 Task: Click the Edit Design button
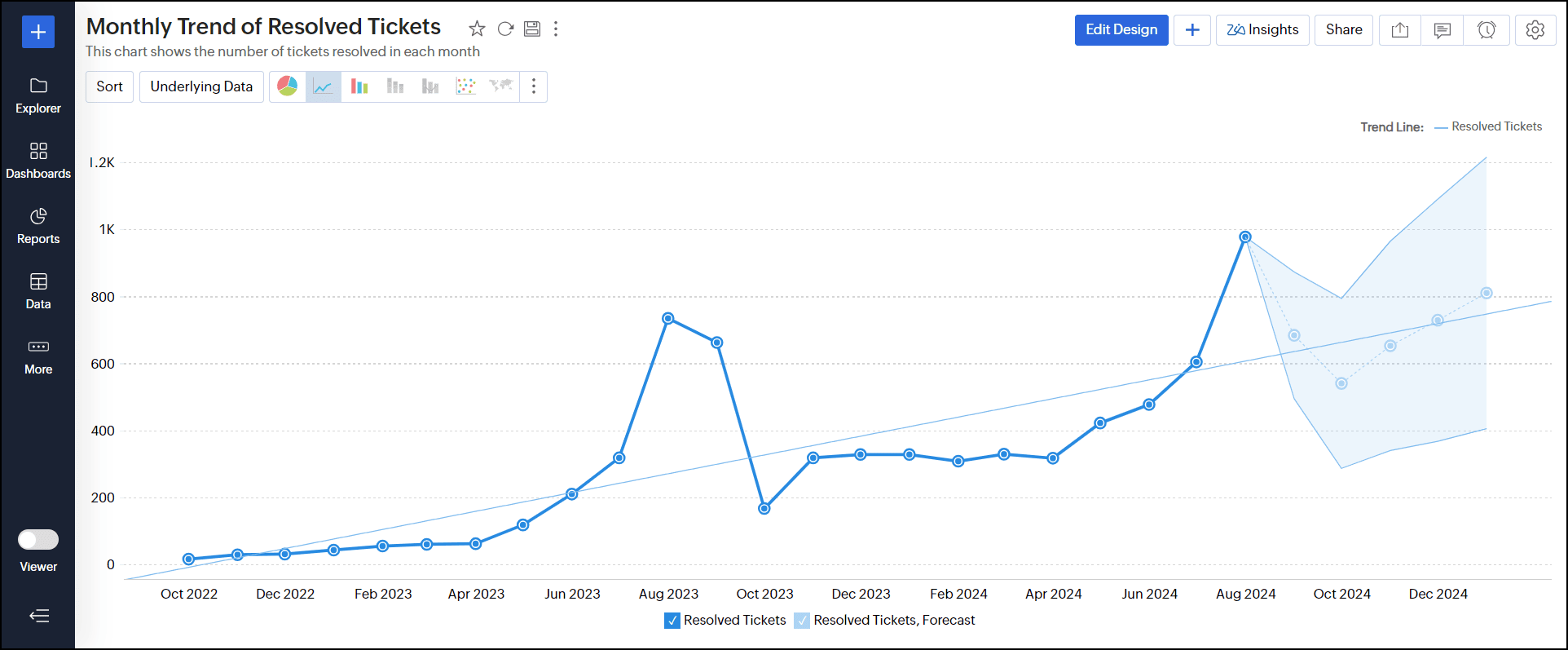click(x=1121, y=30)
